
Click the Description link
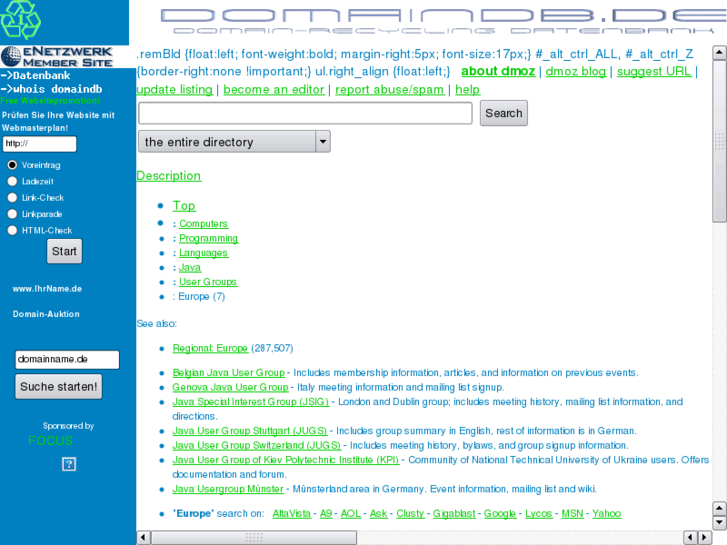click(x=169, y=176)
